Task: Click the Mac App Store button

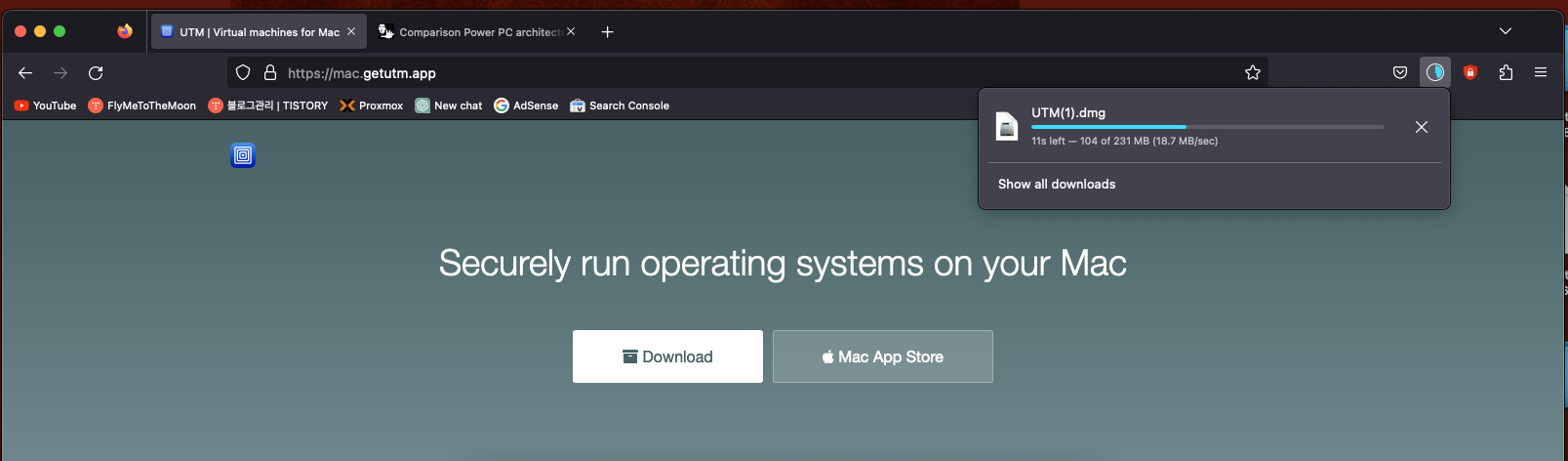Action: point(883,356)
